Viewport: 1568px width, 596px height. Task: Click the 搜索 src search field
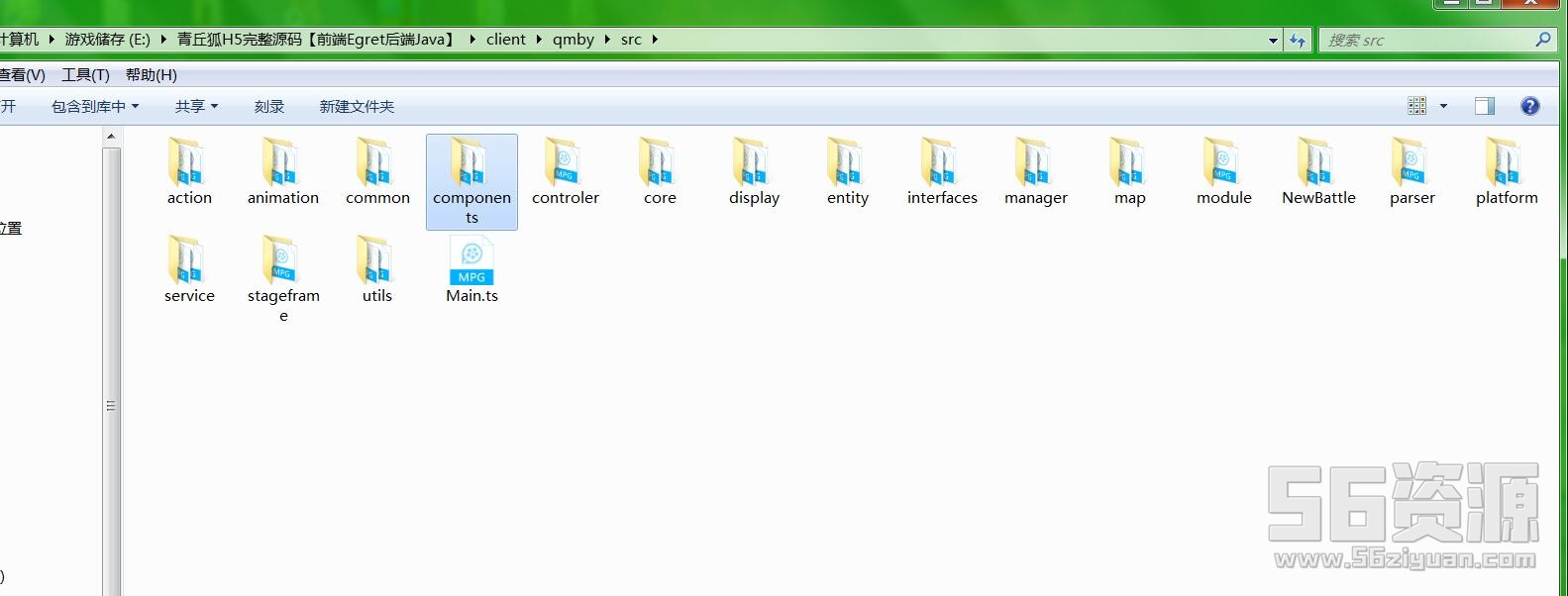click(1426, 40)
